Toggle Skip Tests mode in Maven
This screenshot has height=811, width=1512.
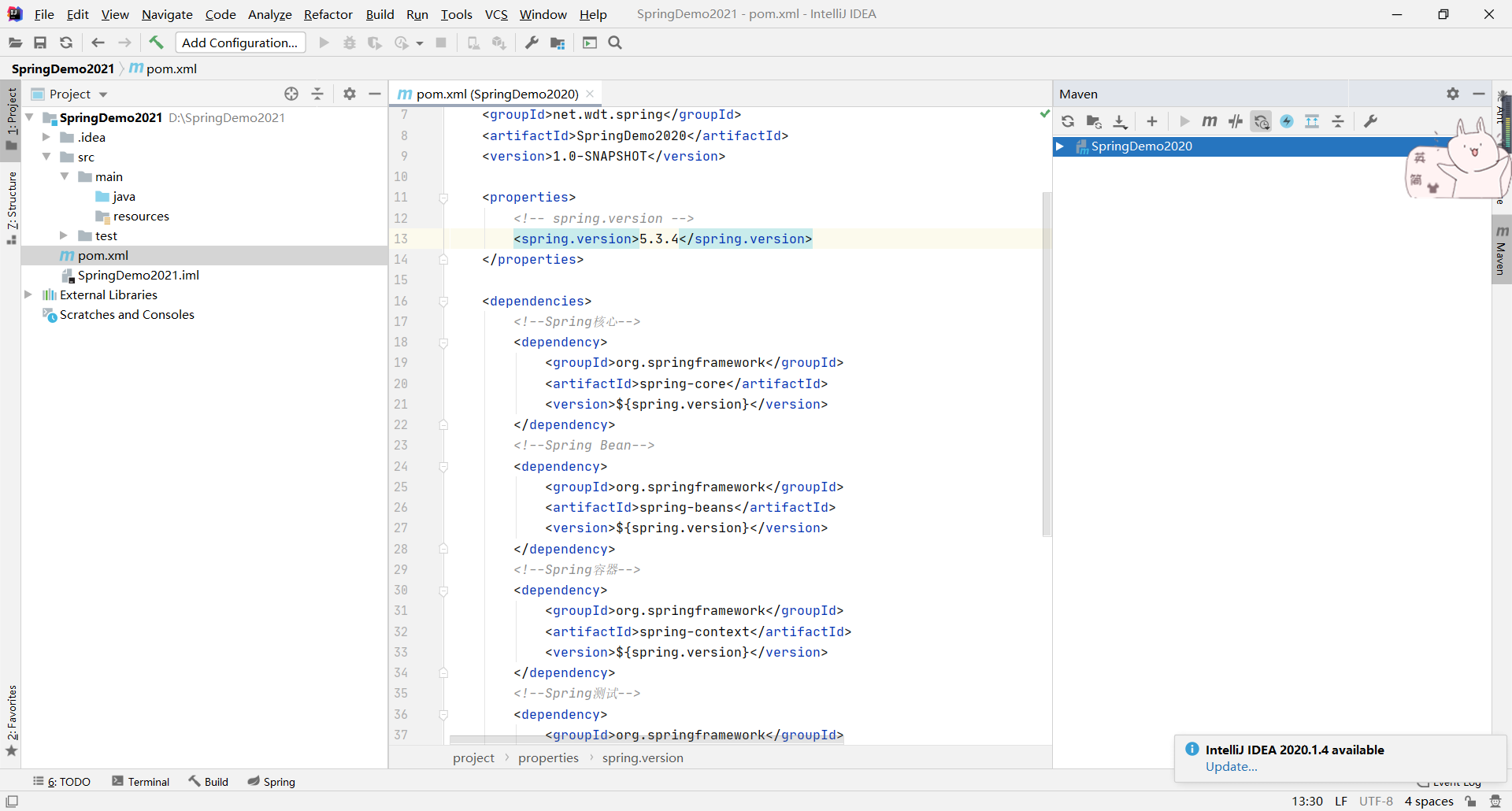(1287, 121)
